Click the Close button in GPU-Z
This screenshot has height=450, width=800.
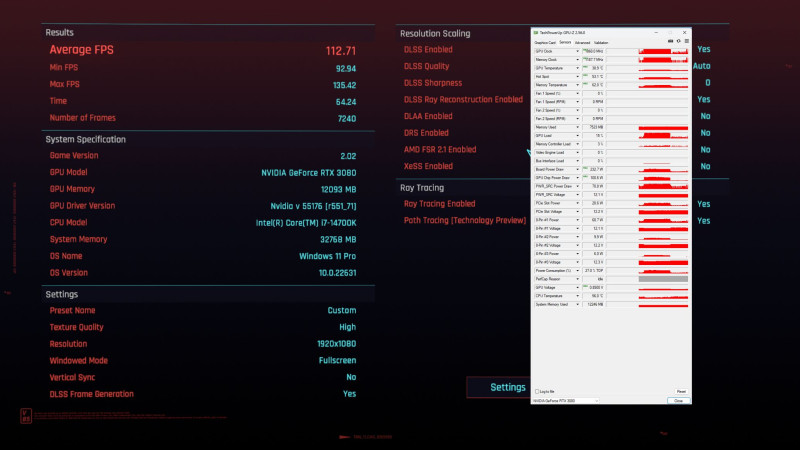tap(679, 401)
